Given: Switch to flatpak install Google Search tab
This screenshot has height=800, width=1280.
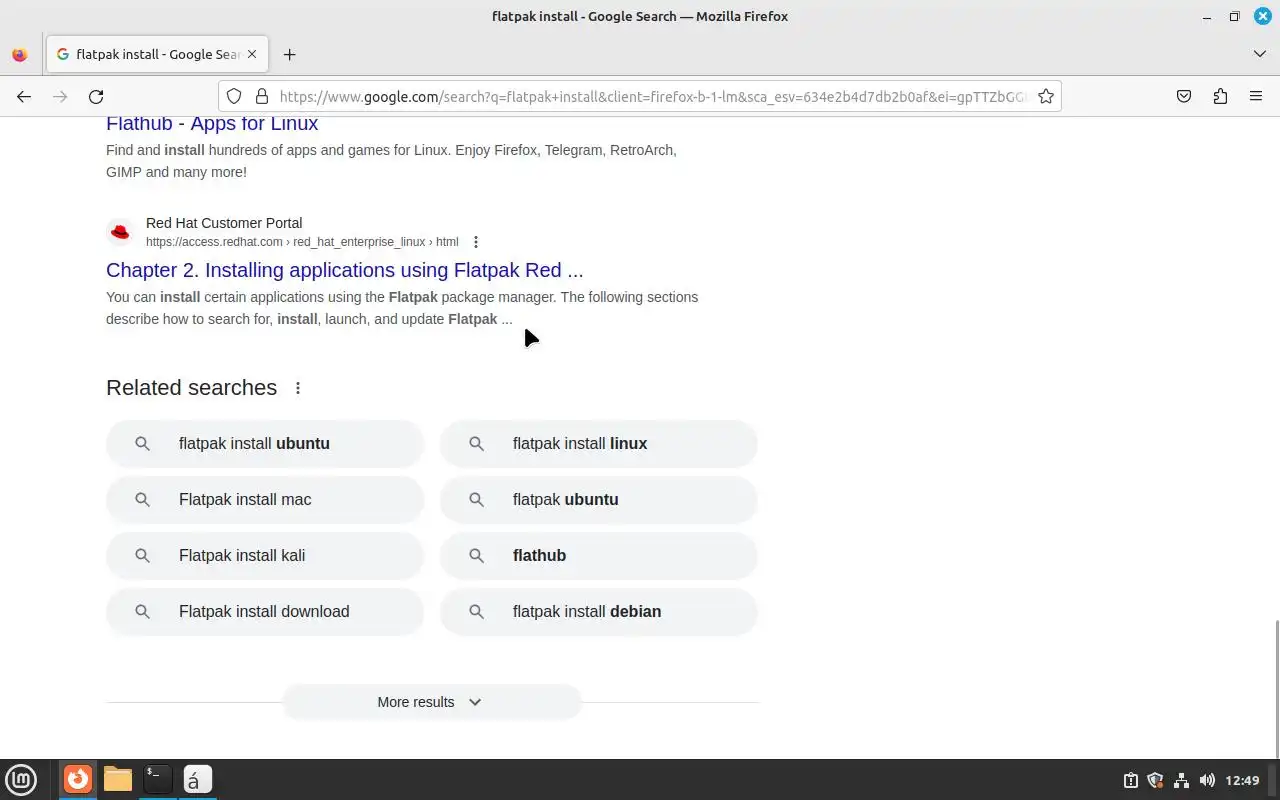Looking at the screenshot, I should (157, 54).
